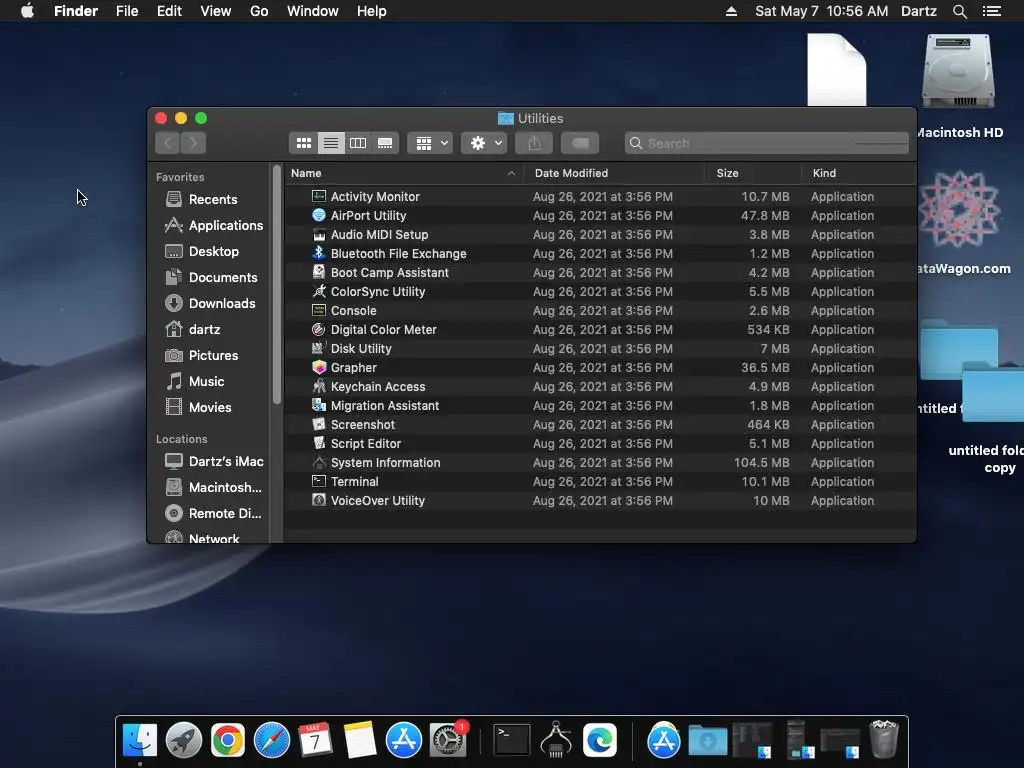The width and height of the screenshot is (1024, 768).
Task: Open the group-by arrangement dropdown
Action: point(430,143)
